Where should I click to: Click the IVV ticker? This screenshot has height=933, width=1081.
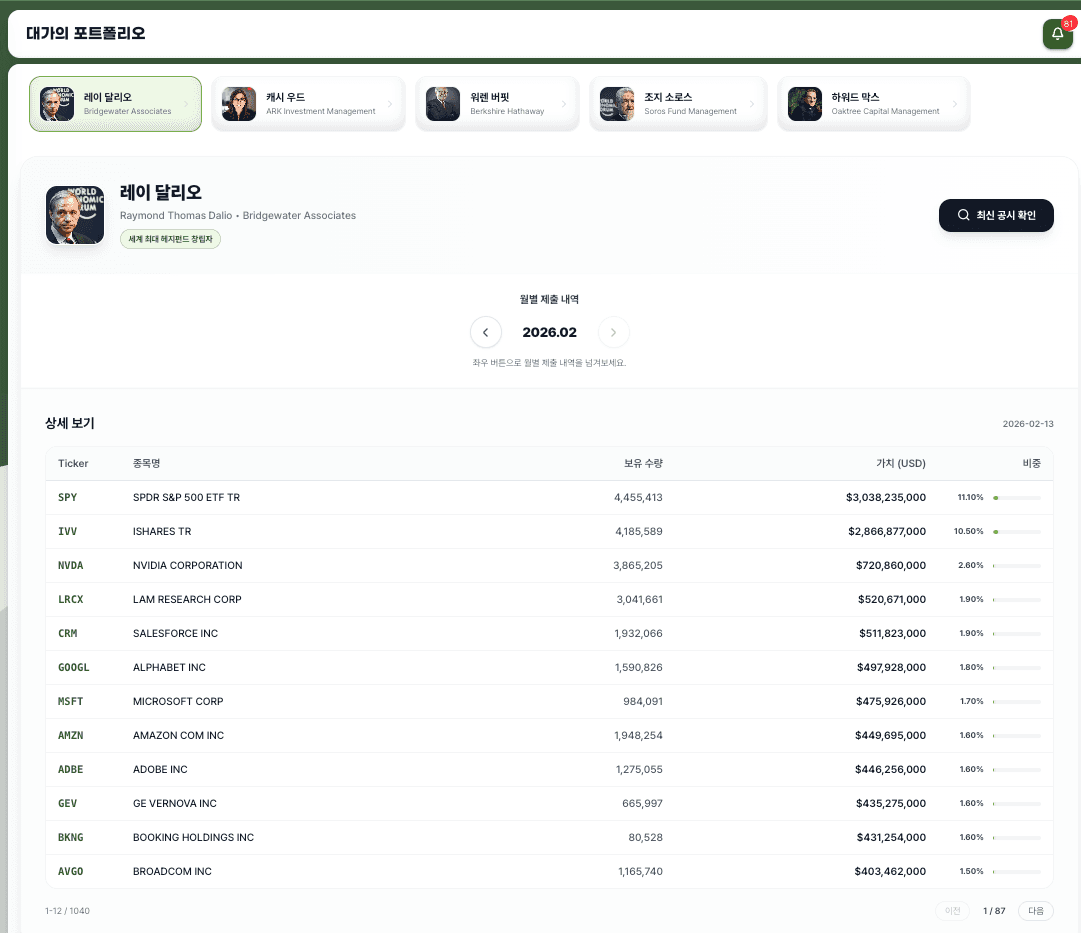68,532
